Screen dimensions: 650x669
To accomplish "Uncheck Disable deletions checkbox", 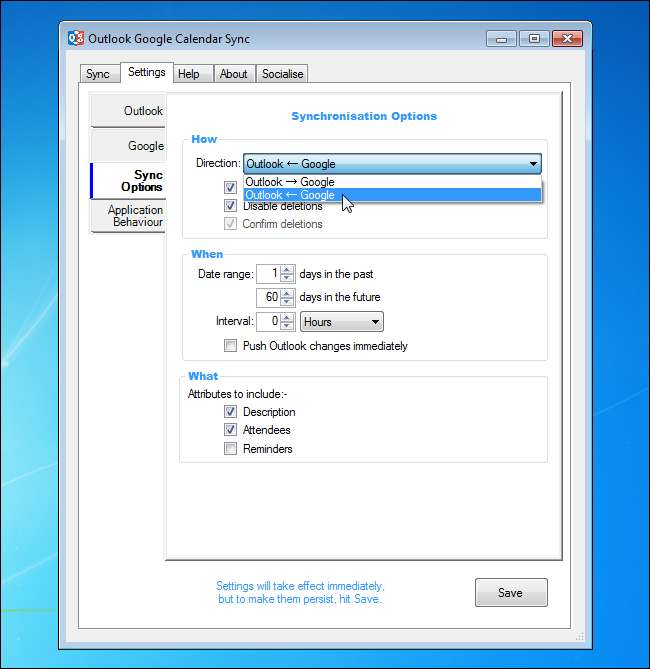I will click(230, 206).
